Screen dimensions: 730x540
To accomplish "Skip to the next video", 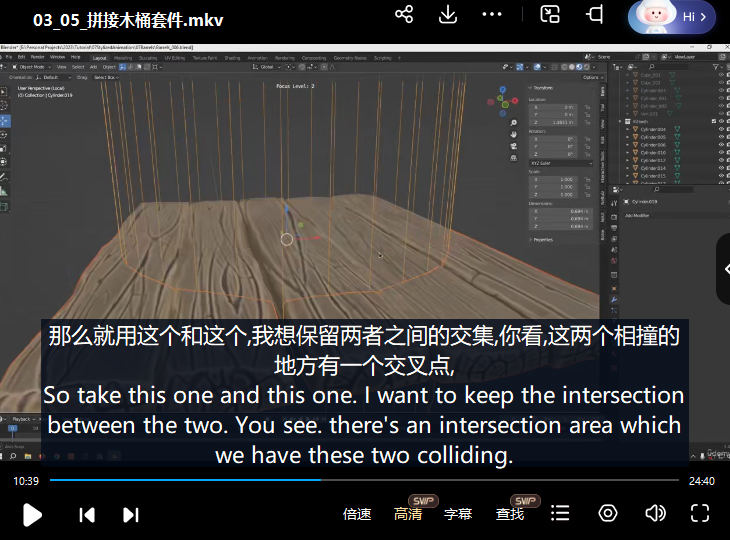I will pyautogui.click(x=130, y=514).
